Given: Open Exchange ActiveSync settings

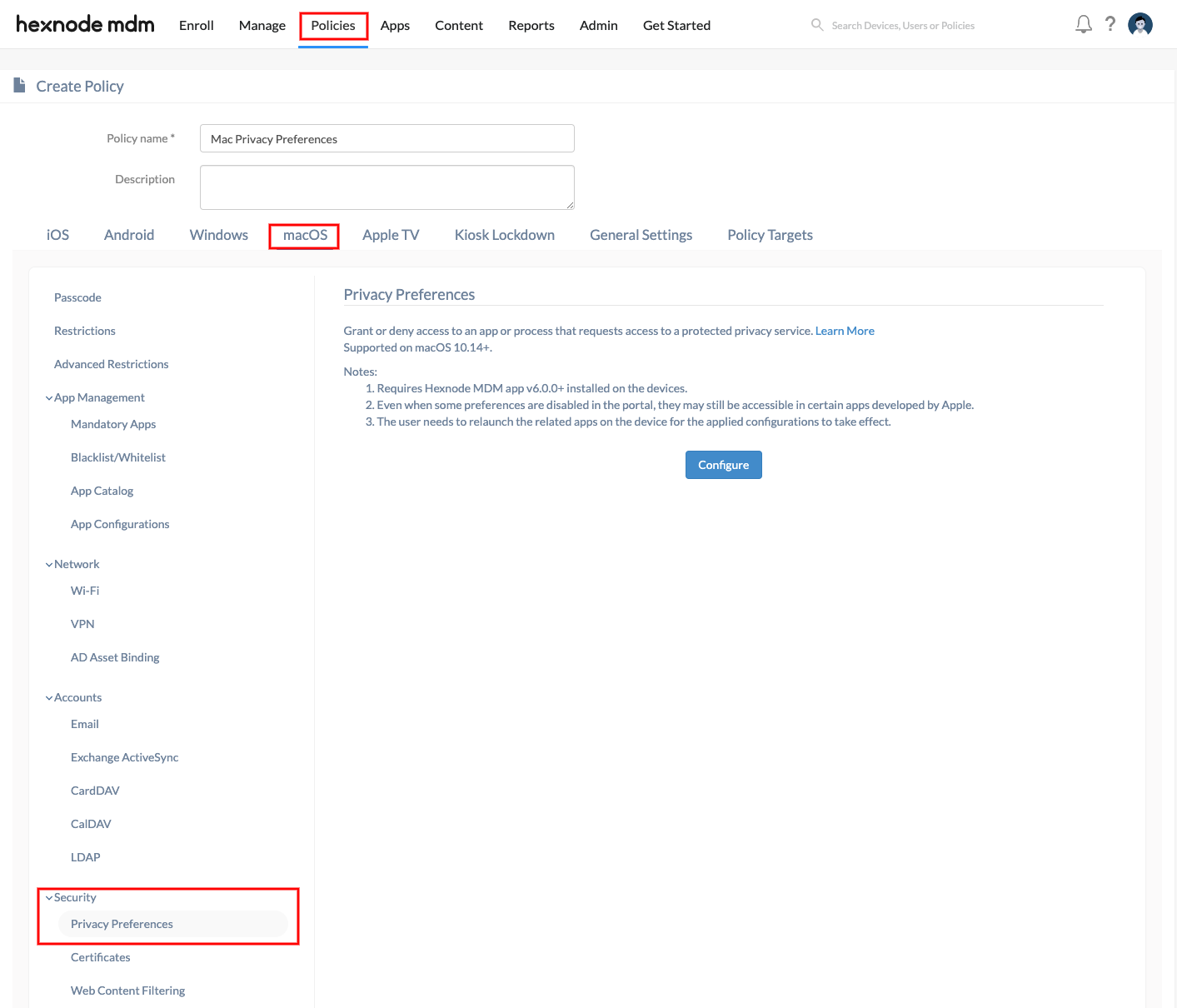Looking at the screenshot, I should point(125,757).
